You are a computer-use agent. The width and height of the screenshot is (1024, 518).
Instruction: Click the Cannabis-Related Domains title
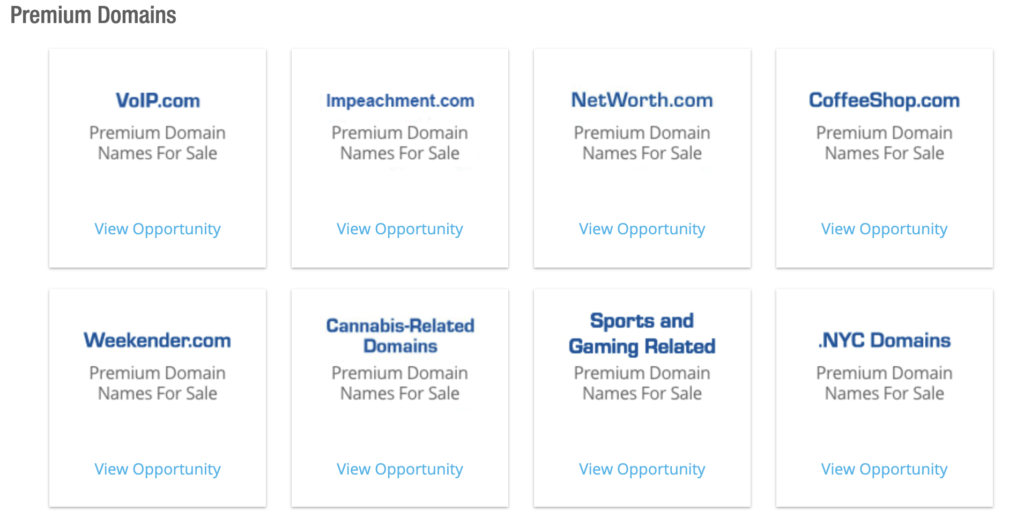pyautogui.click(x=399, y=336)
